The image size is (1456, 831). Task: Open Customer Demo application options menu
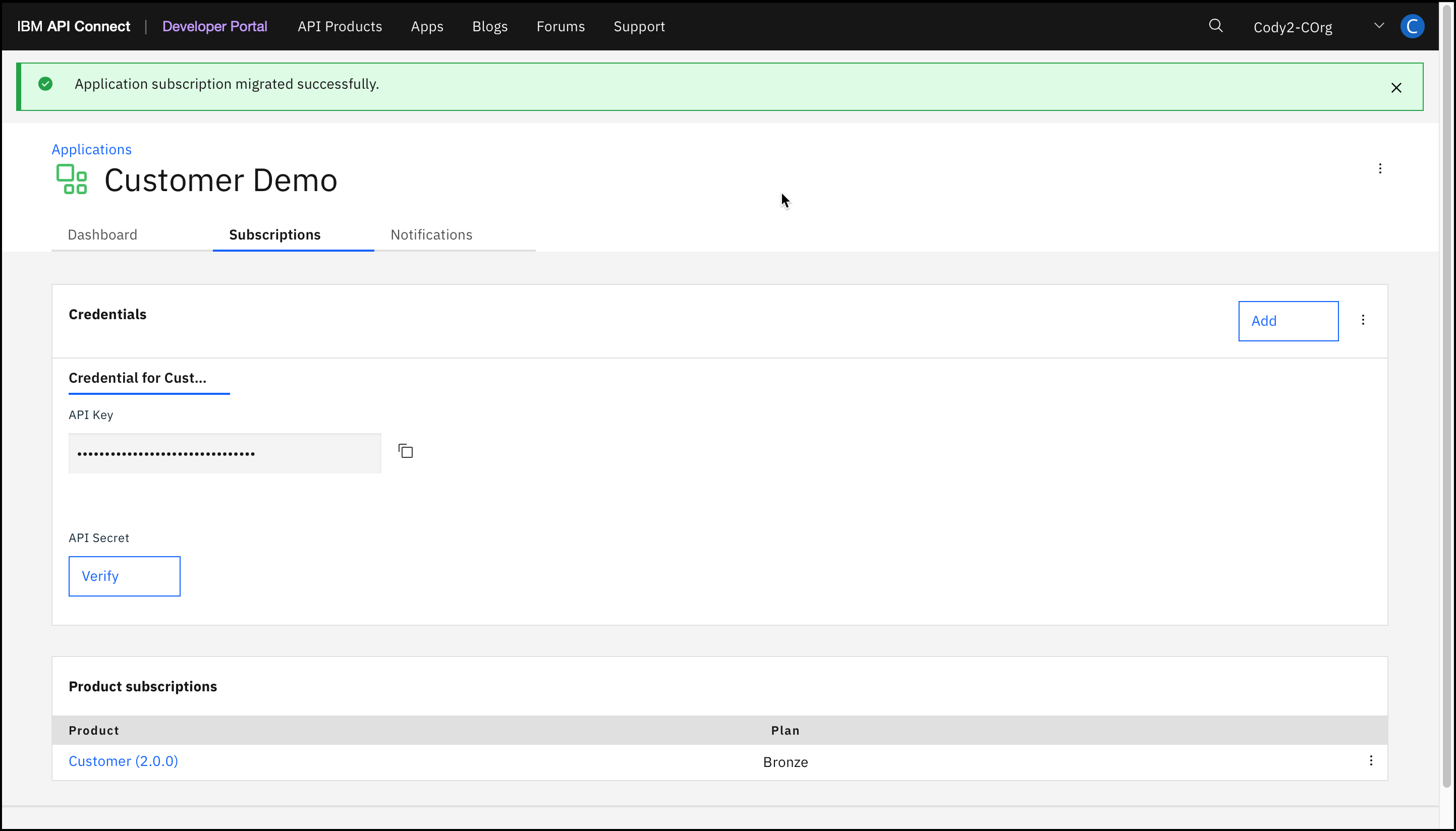(x=1380, y=169)
